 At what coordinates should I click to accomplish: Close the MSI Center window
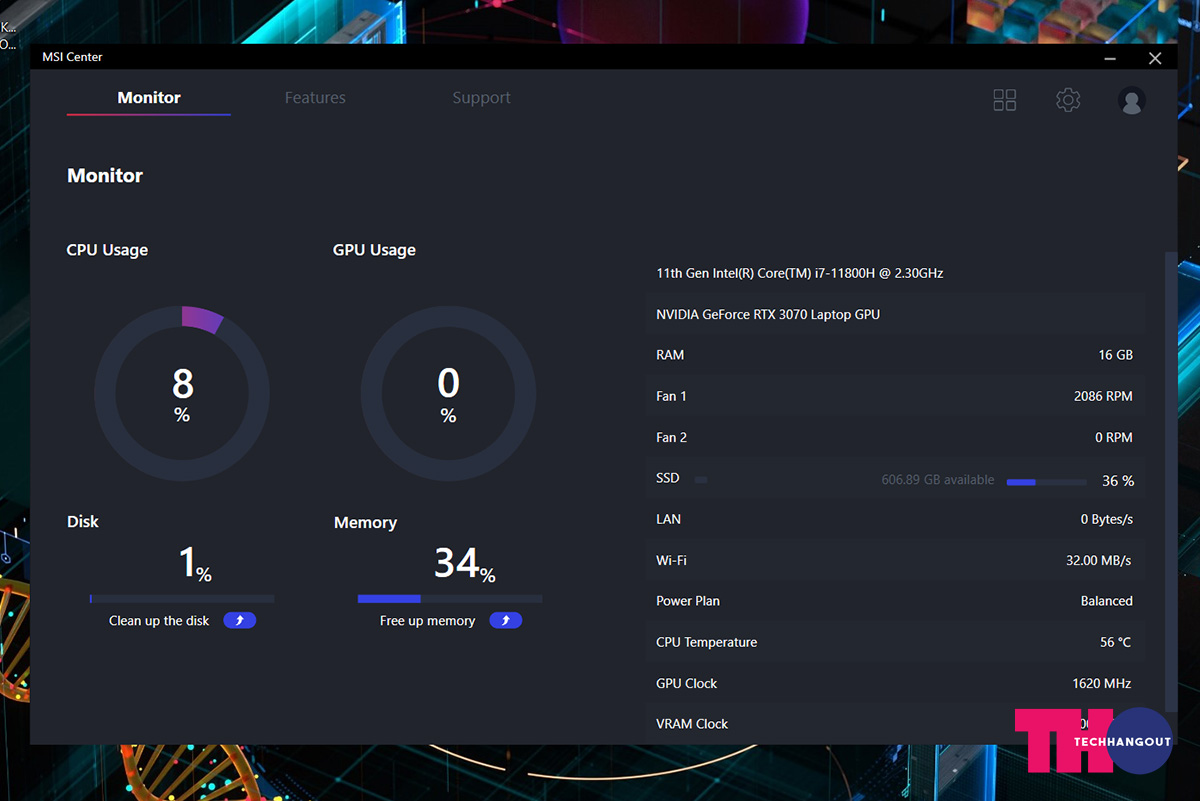(x=1155, y=58)
